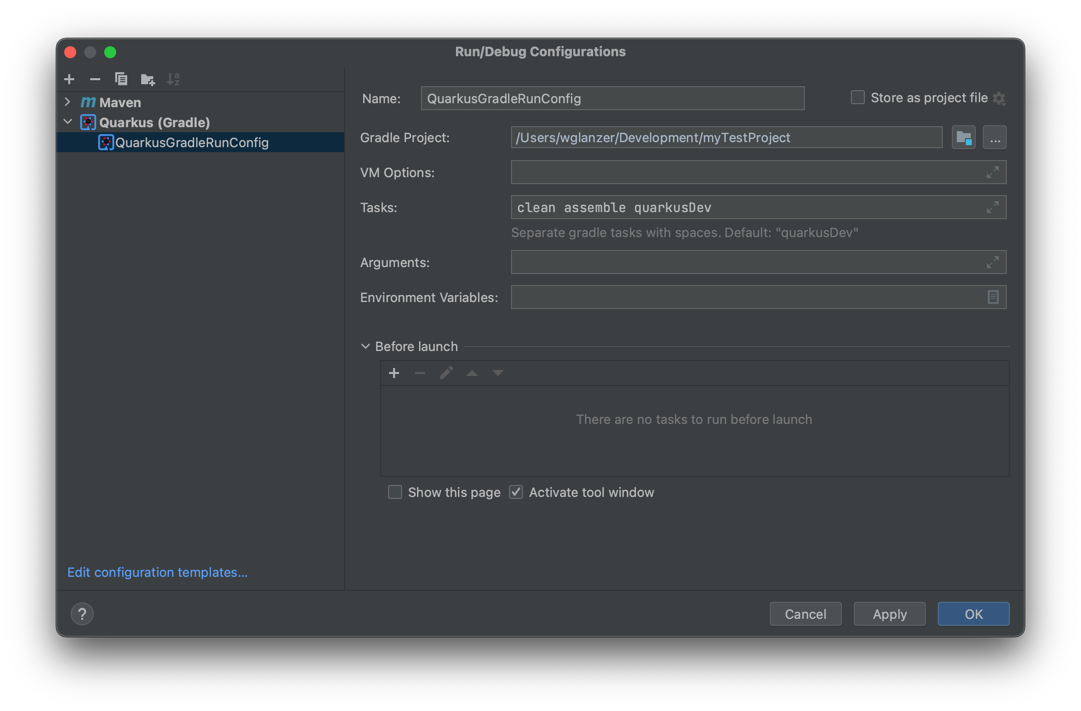Select QuarkusGradleRunConfig in the tree
This screenshot has width=1081, height=711.
(x=201, y=142)
